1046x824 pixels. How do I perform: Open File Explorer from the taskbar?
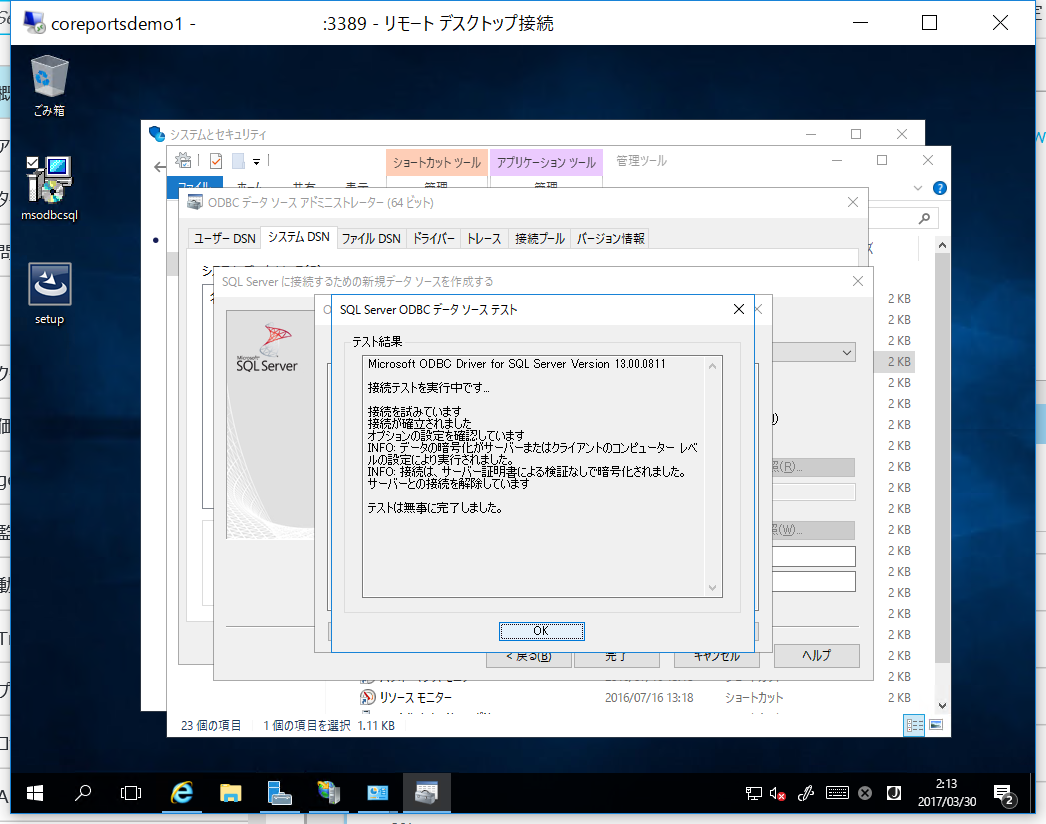click(x=231, y=793)
